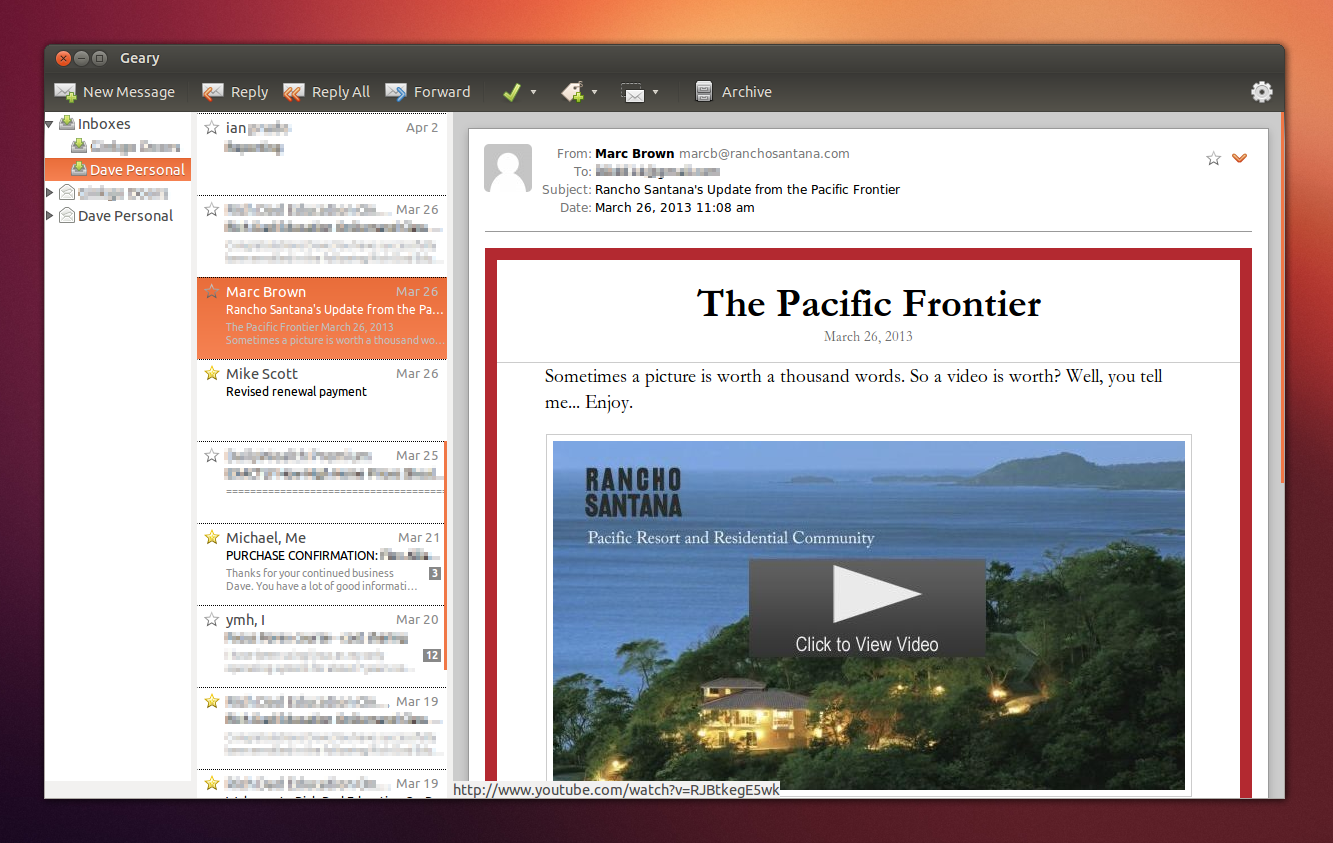The image size is (1333, 843).
Task: Star the Marc Brown conversation in list
Action: 212,292
